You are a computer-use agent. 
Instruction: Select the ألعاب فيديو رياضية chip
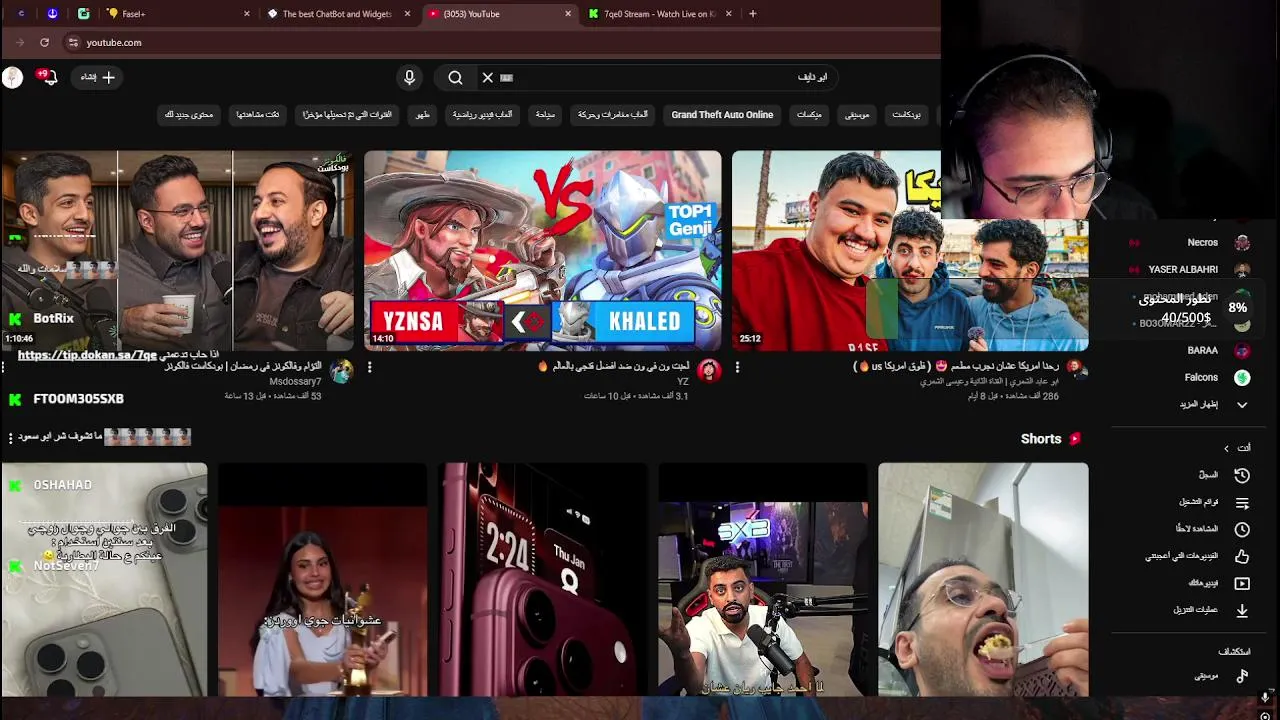(x=482, y=115)
